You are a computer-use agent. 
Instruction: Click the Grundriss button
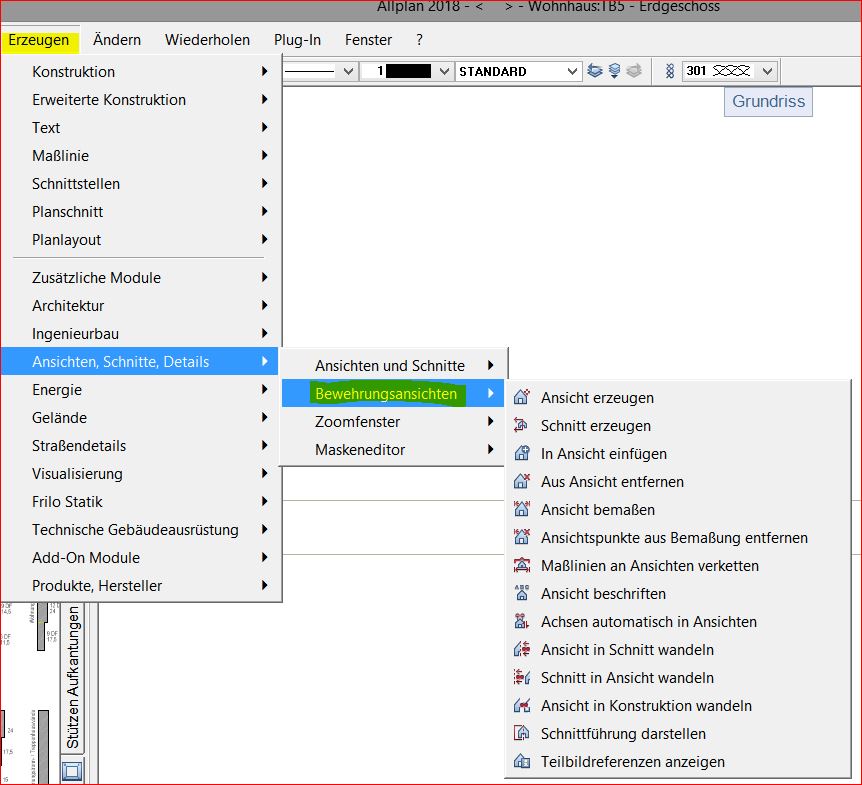pos(768,101)
